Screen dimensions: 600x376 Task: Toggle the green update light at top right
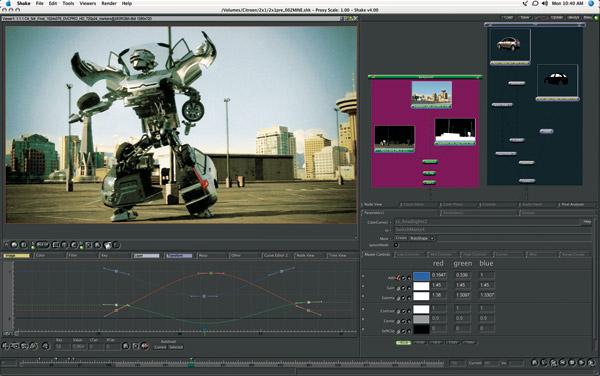(596, 18)
